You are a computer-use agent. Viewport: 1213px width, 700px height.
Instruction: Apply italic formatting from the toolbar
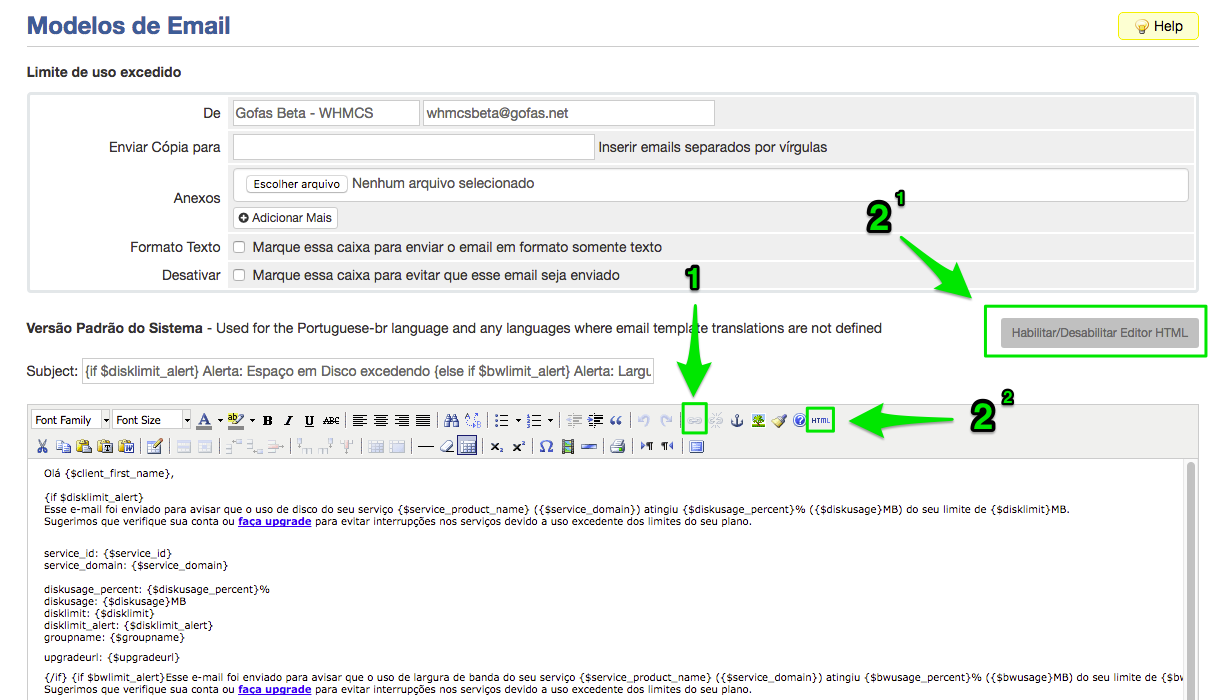pos(289,421)
